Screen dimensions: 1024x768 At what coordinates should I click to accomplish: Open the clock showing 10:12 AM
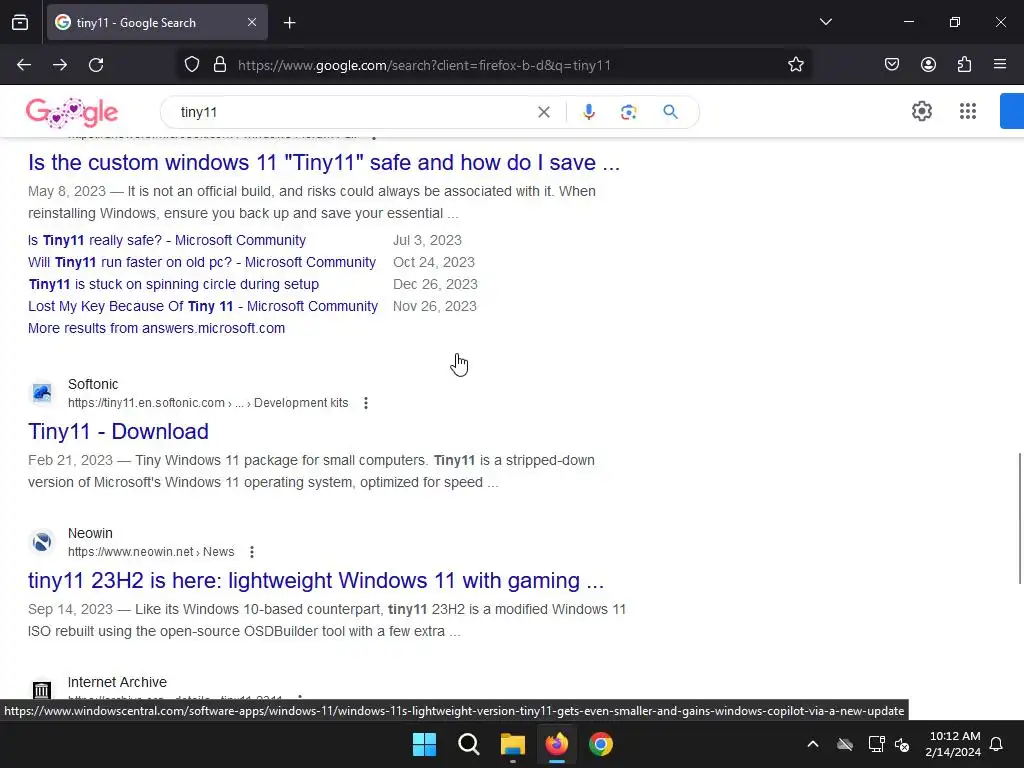pos(953,744)
